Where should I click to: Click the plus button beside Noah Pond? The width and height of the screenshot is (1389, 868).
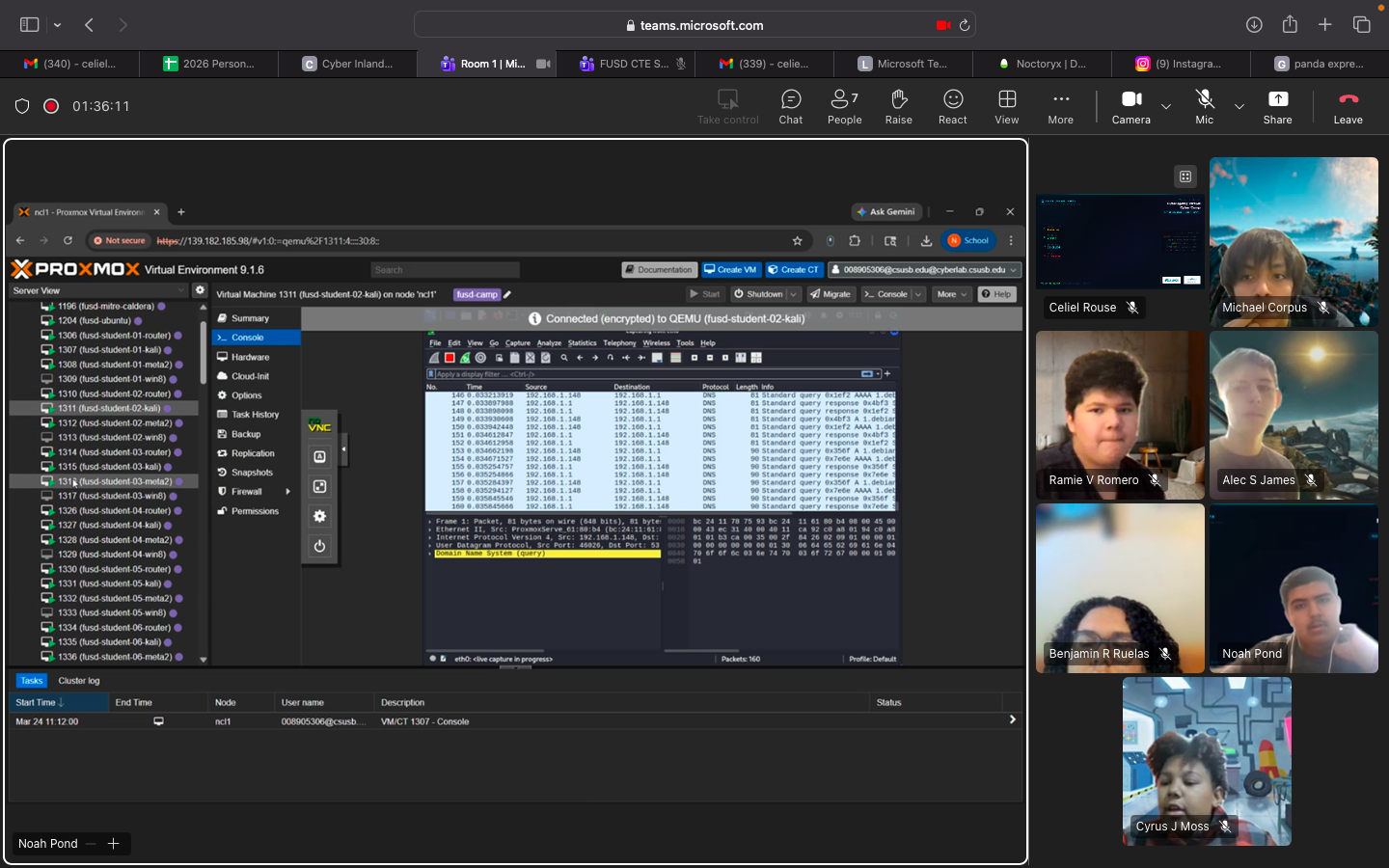click(x=113, y=844)
